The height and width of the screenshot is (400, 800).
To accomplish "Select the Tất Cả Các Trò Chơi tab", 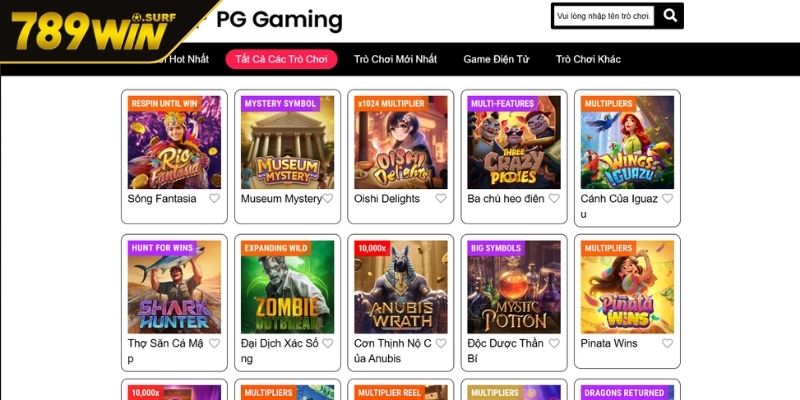I will (281, 59).
